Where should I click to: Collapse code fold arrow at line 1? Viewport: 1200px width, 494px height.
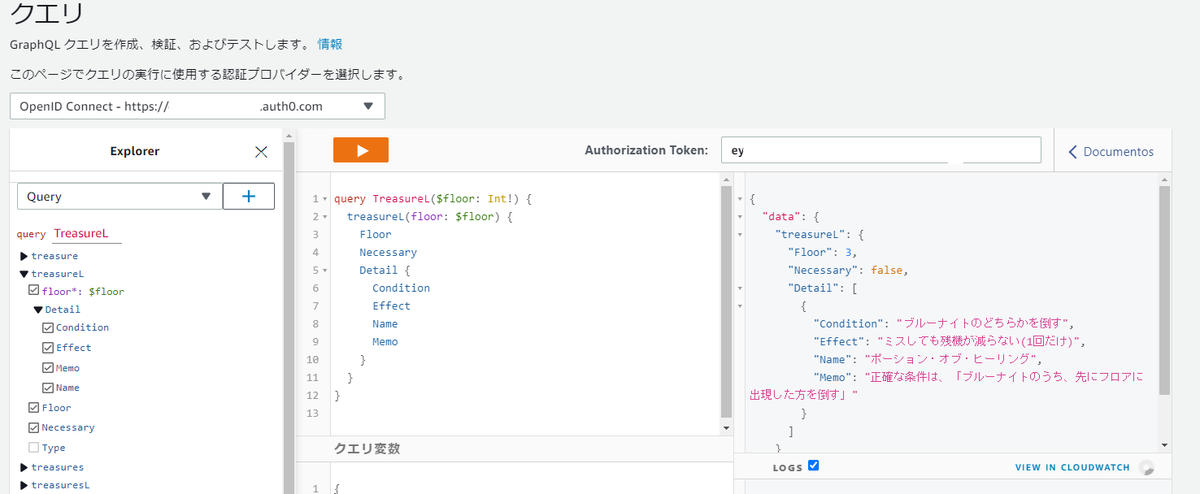tap(326, 199)
